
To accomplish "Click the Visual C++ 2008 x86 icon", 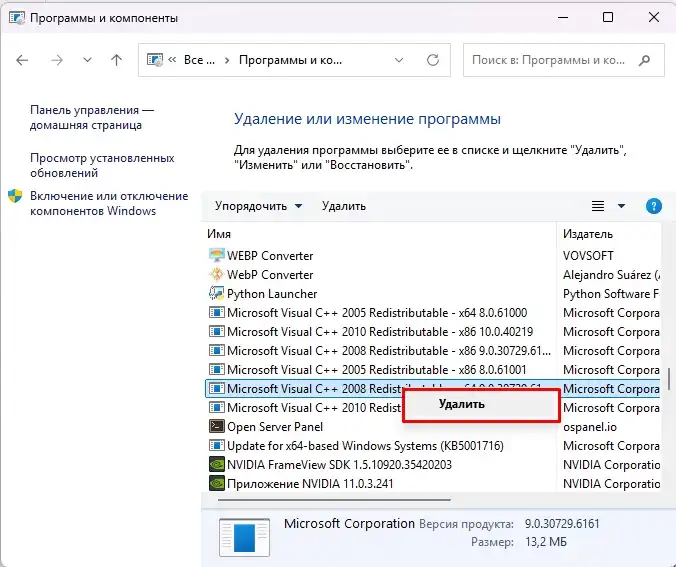I will [x=216, y=350].
